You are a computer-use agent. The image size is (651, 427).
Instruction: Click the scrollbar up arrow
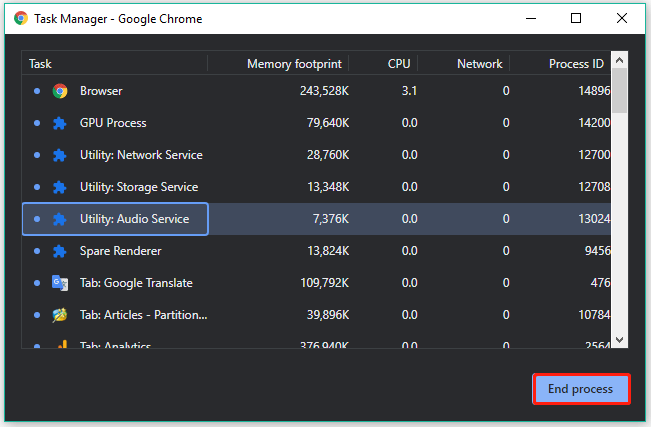pos(619,62)
